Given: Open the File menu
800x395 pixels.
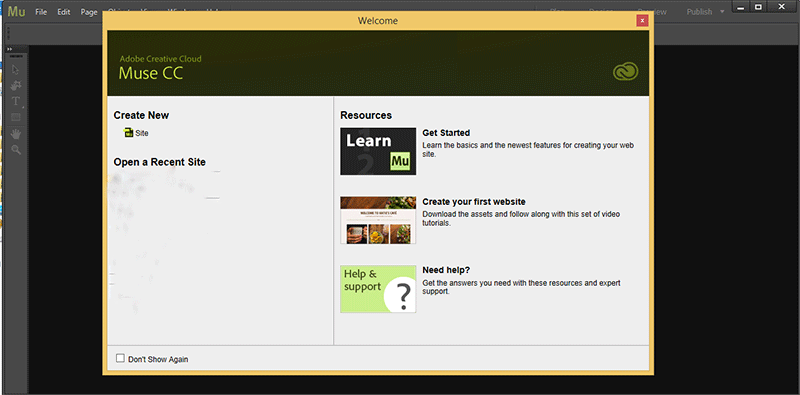Looking at the screenshot, I should click(x=41, y=12).
